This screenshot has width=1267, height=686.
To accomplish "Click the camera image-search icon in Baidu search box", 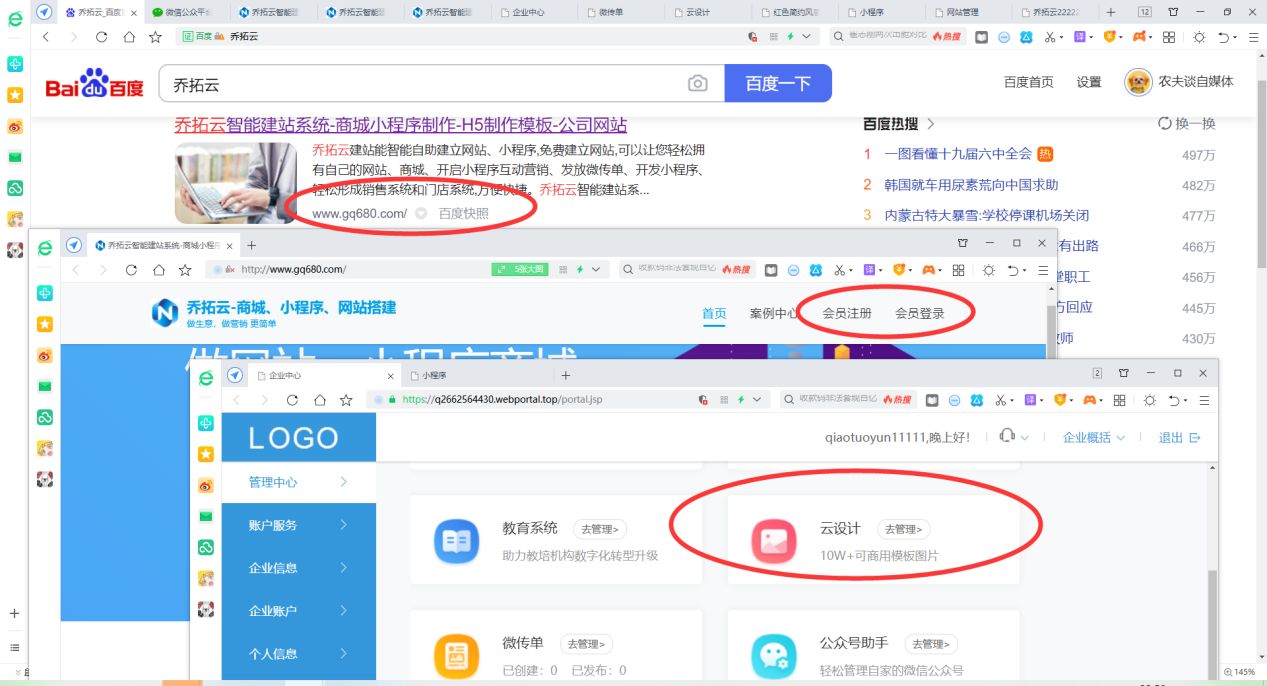I will pos(698,84).
